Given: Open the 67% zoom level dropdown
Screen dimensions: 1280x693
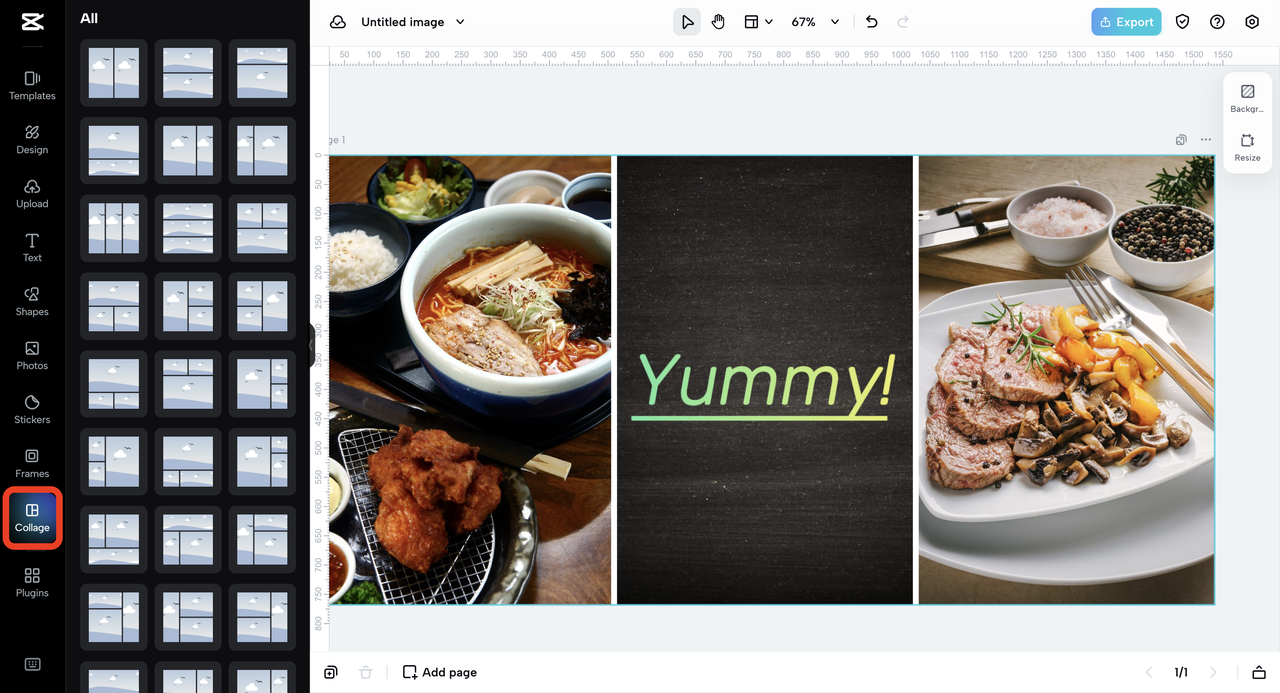Looking at the screenshot, I should pyautogui.click(x=815, y=22).
